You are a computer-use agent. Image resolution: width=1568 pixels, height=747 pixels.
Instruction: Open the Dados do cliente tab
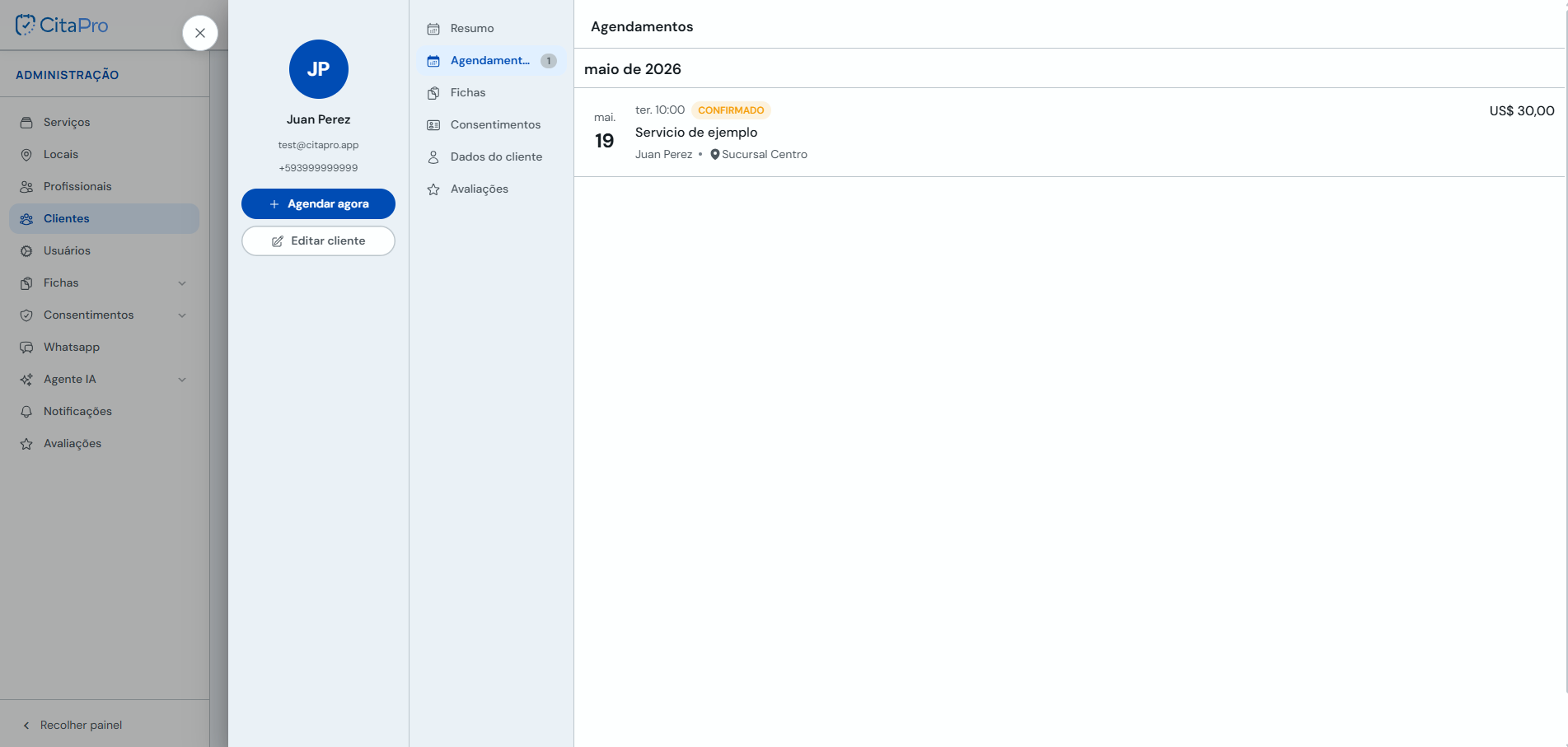pos(491,156)
